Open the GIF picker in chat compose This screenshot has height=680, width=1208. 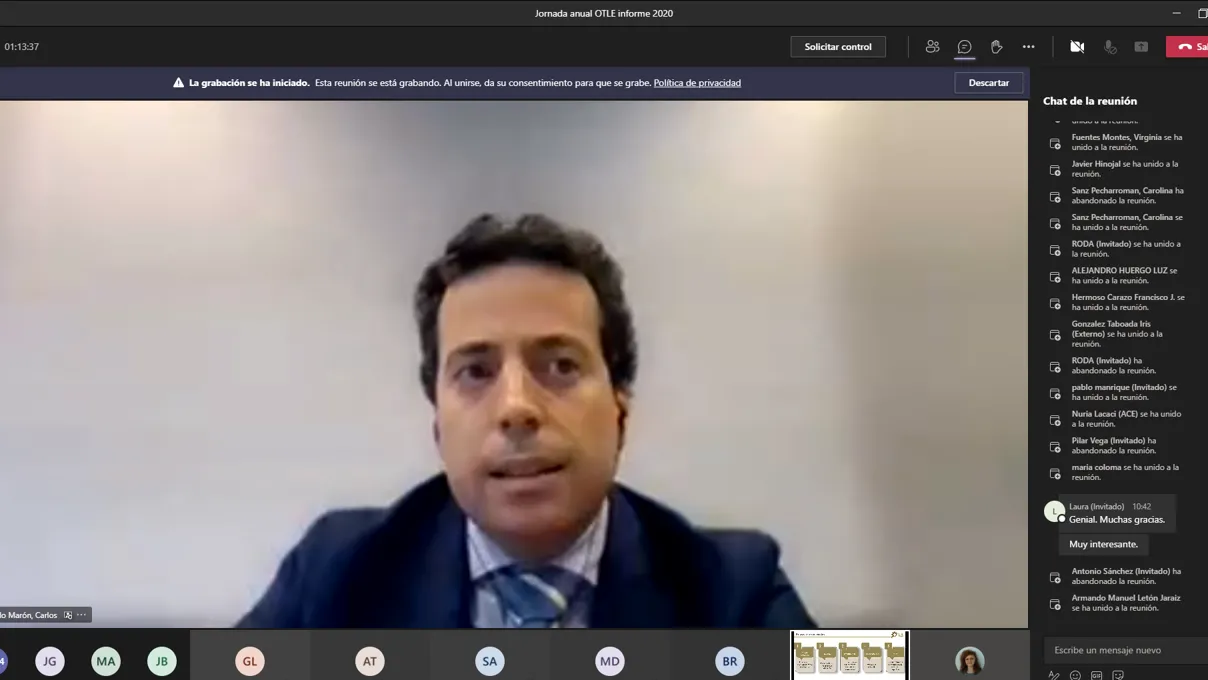point(1097,675)
